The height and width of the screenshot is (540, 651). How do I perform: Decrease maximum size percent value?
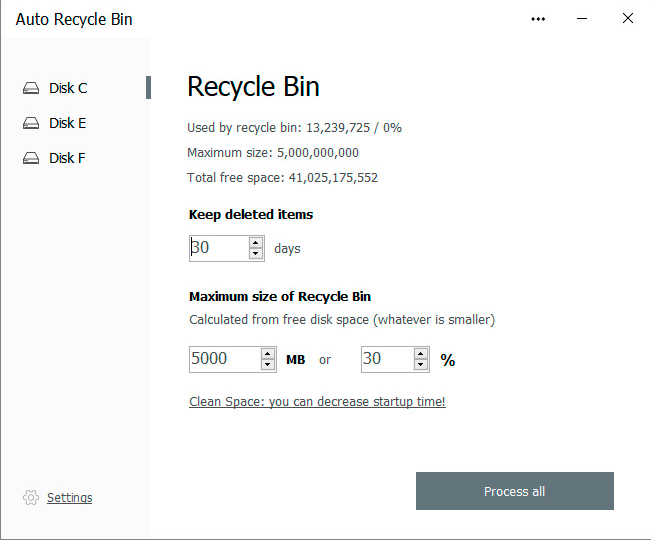click(421, 364)
